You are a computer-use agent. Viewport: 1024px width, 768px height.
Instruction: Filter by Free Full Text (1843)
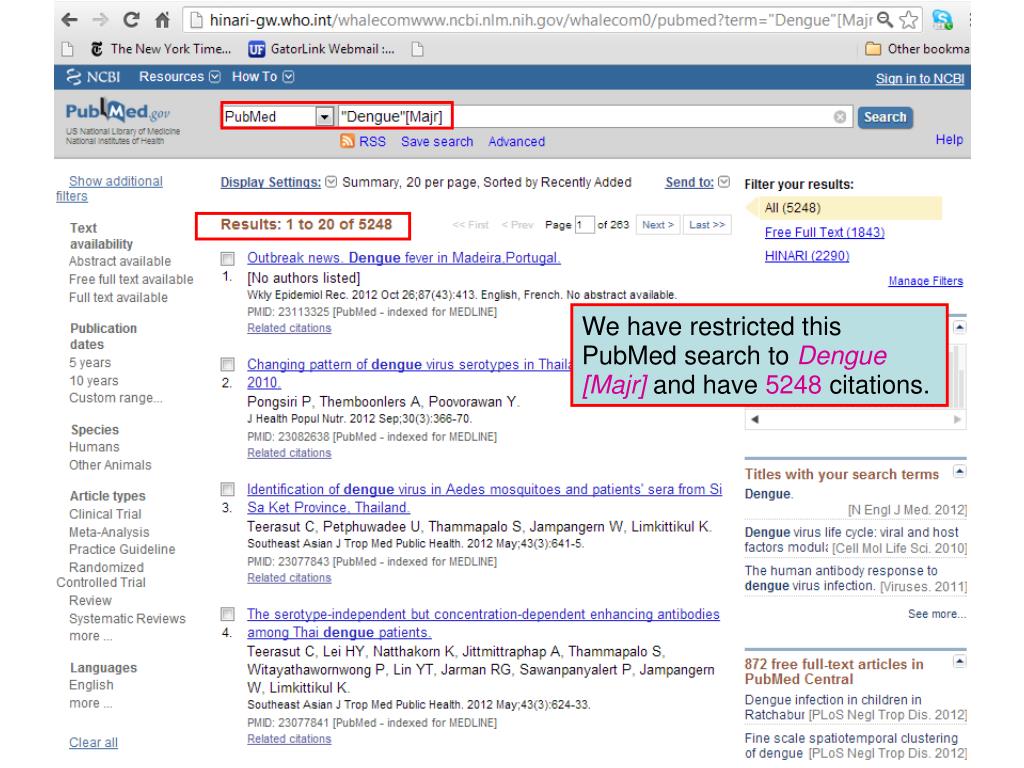825,232
